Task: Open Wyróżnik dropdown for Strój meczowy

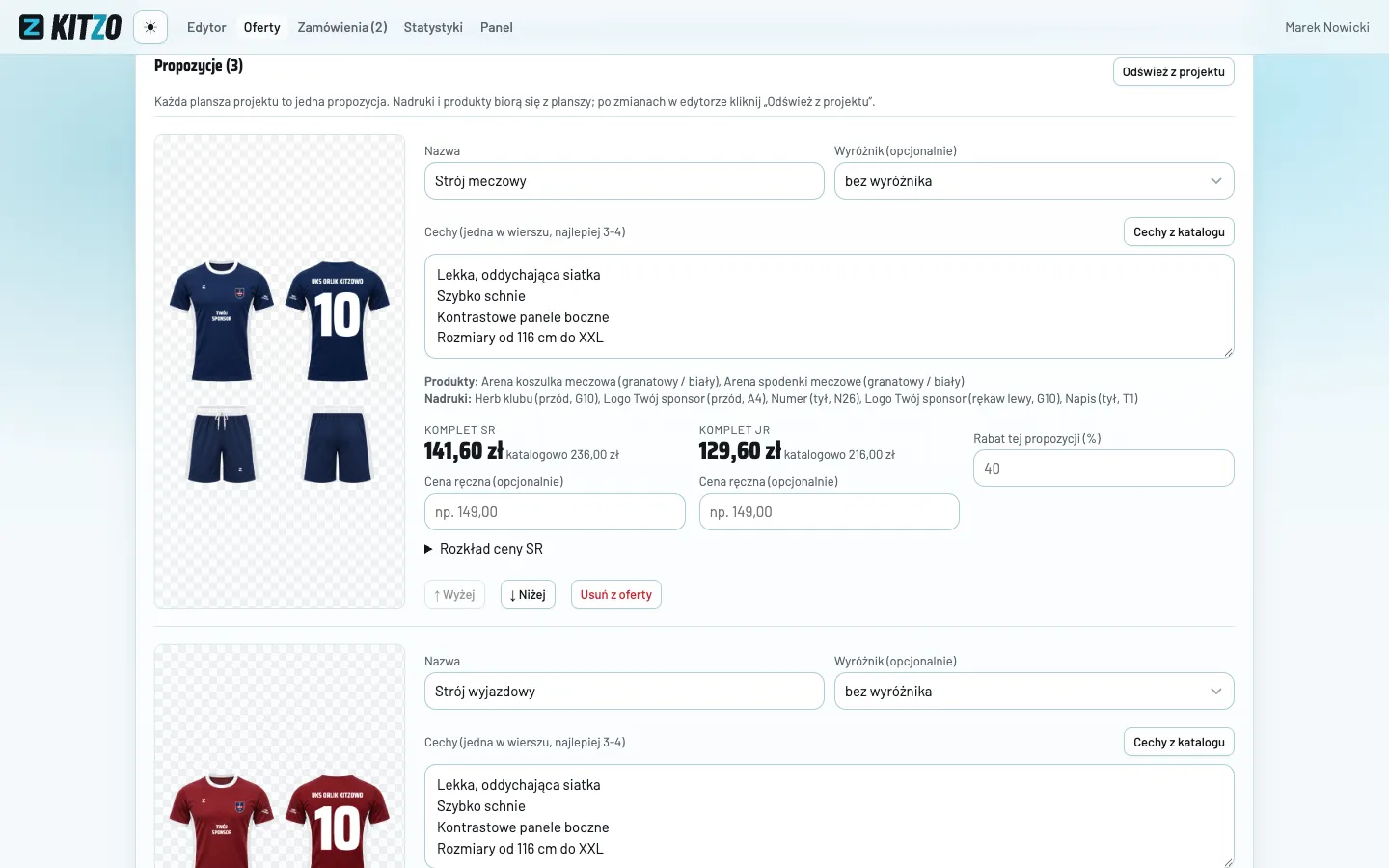Action: [1034, 181]
